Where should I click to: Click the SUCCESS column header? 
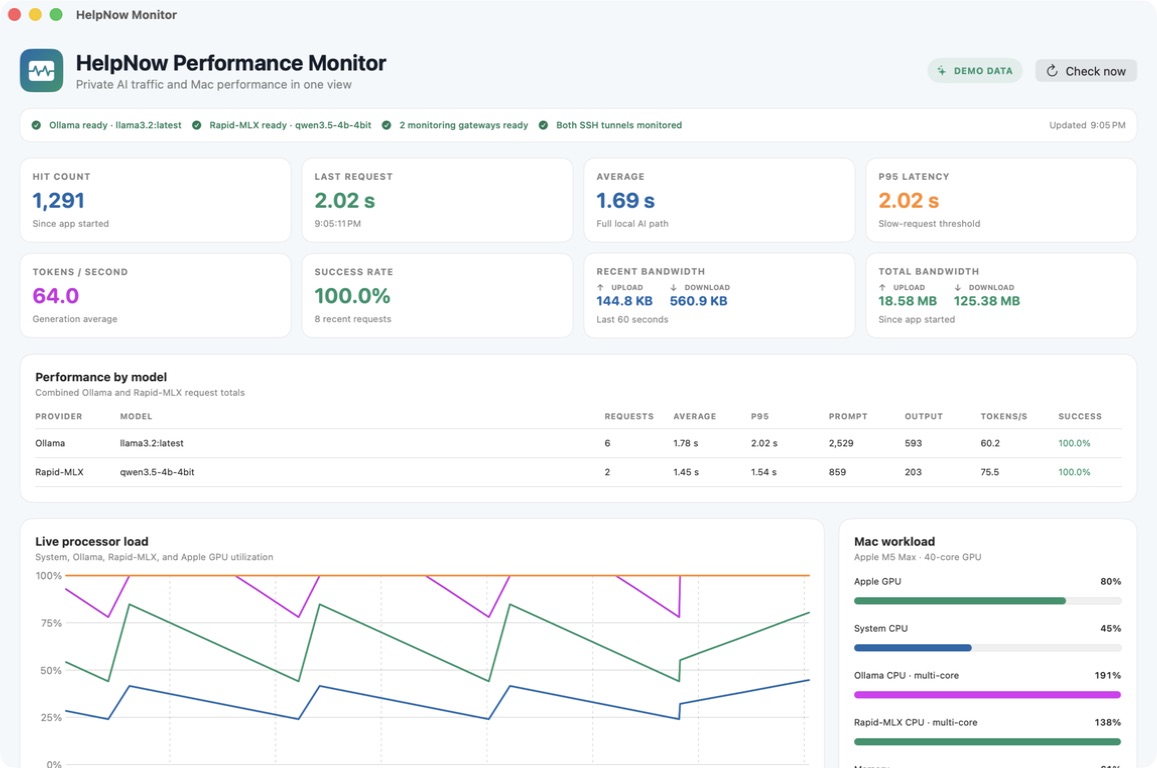pyautogui.click(x=1080, y=417)
